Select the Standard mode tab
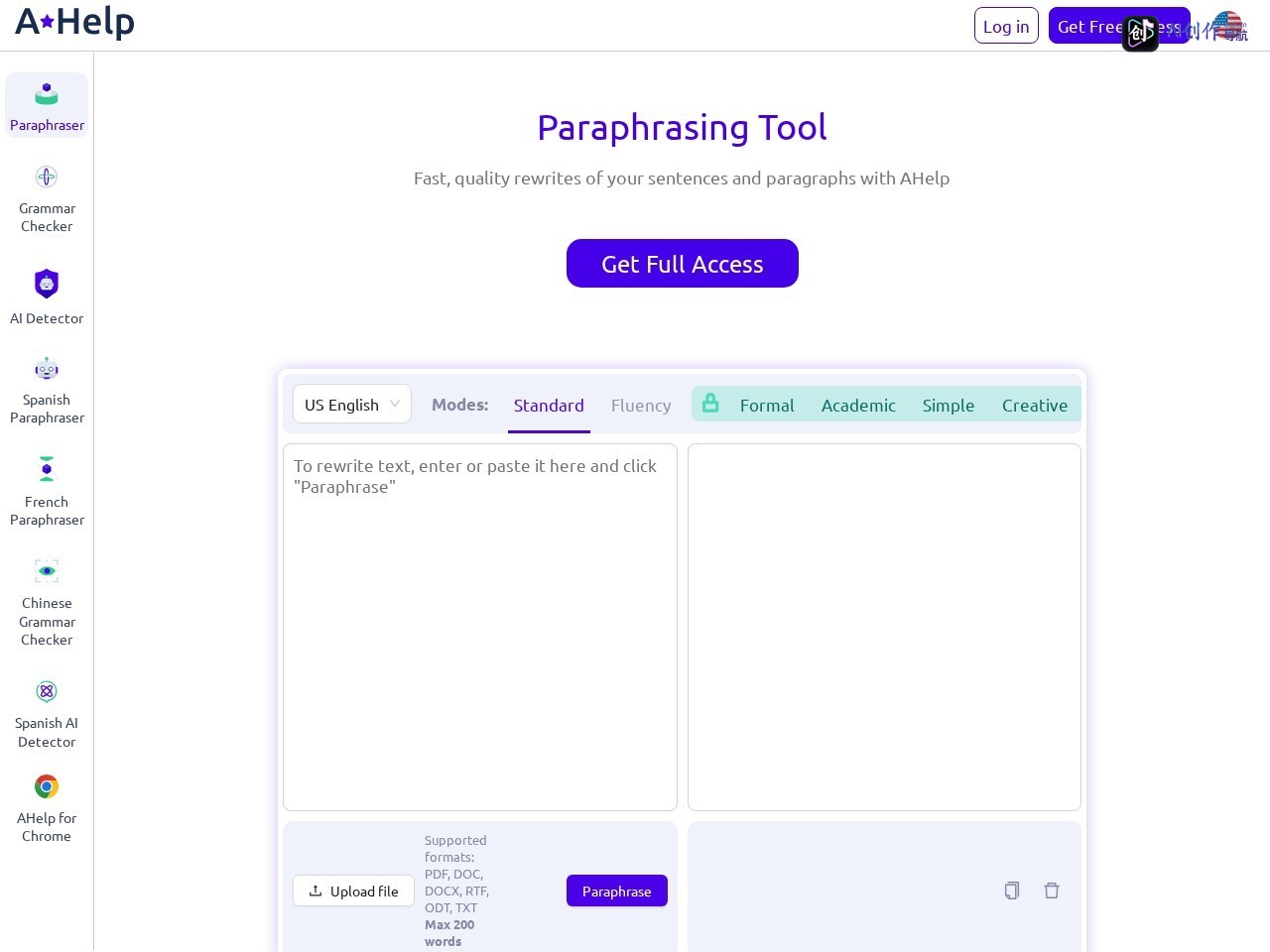The height and width of the screenshot is (952, 1270). click(549, 405)
